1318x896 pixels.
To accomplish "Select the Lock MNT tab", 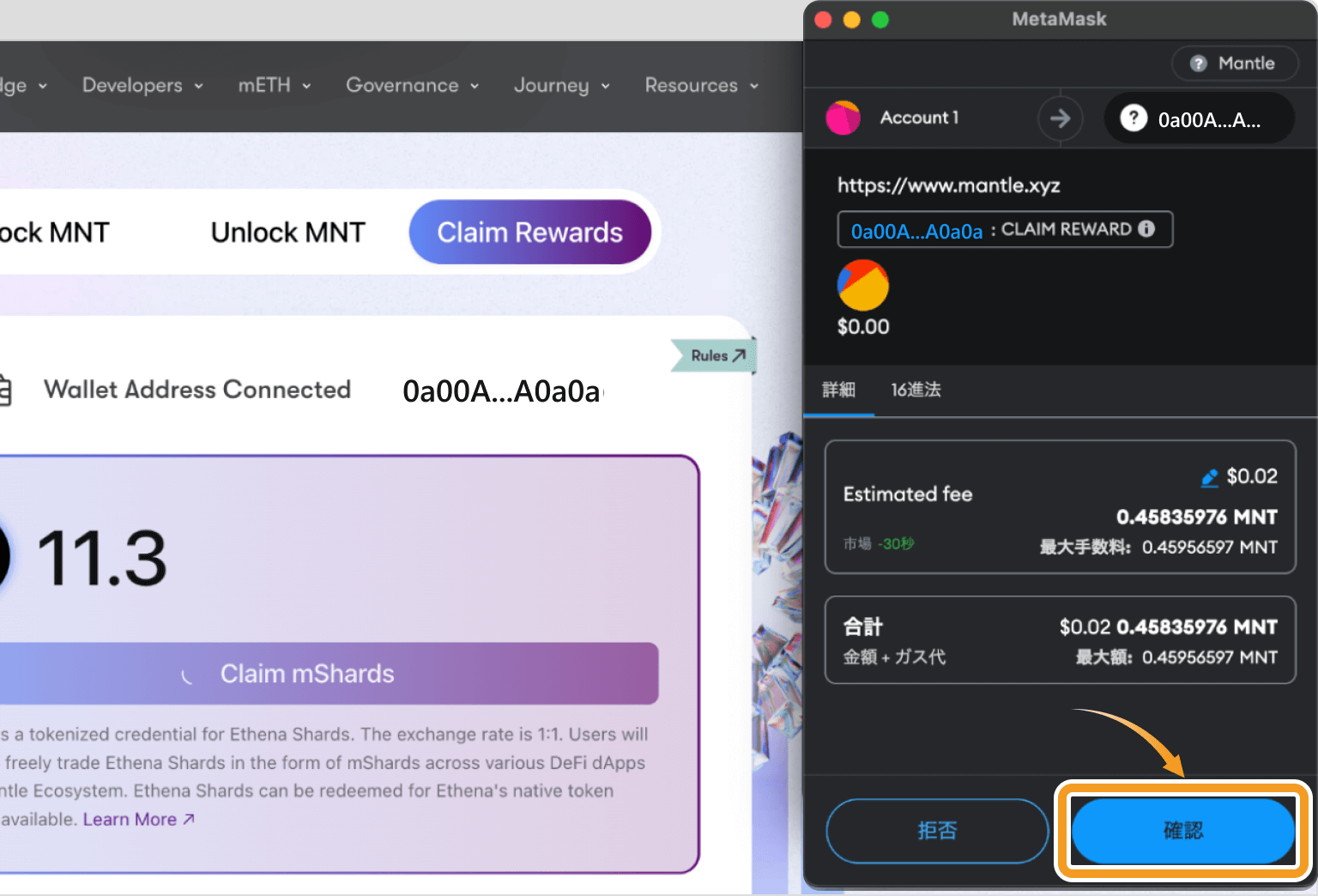I will 54,232.
